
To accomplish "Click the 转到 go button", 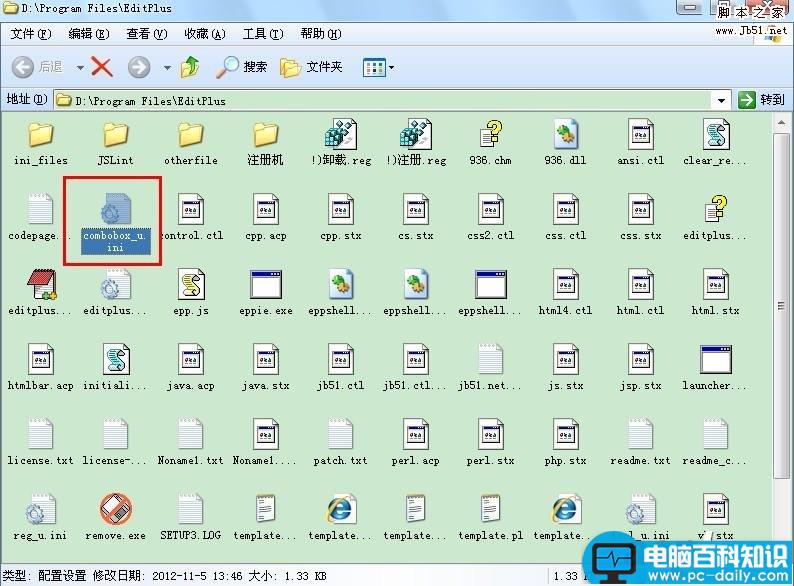I will [x=762, y=100].
